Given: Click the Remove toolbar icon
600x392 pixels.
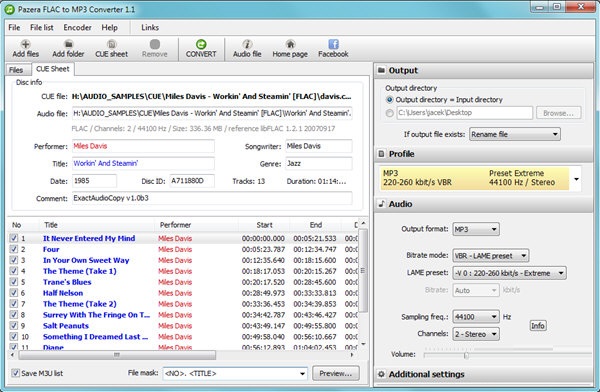Looking at the screenshot, I should 155,44.
